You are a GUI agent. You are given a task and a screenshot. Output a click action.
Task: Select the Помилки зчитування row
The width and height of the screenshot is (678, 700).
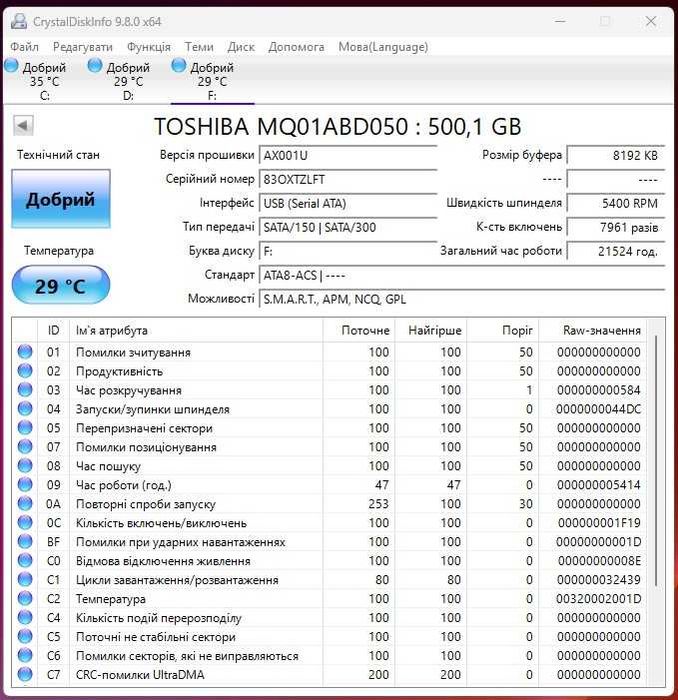coord(329,352)
